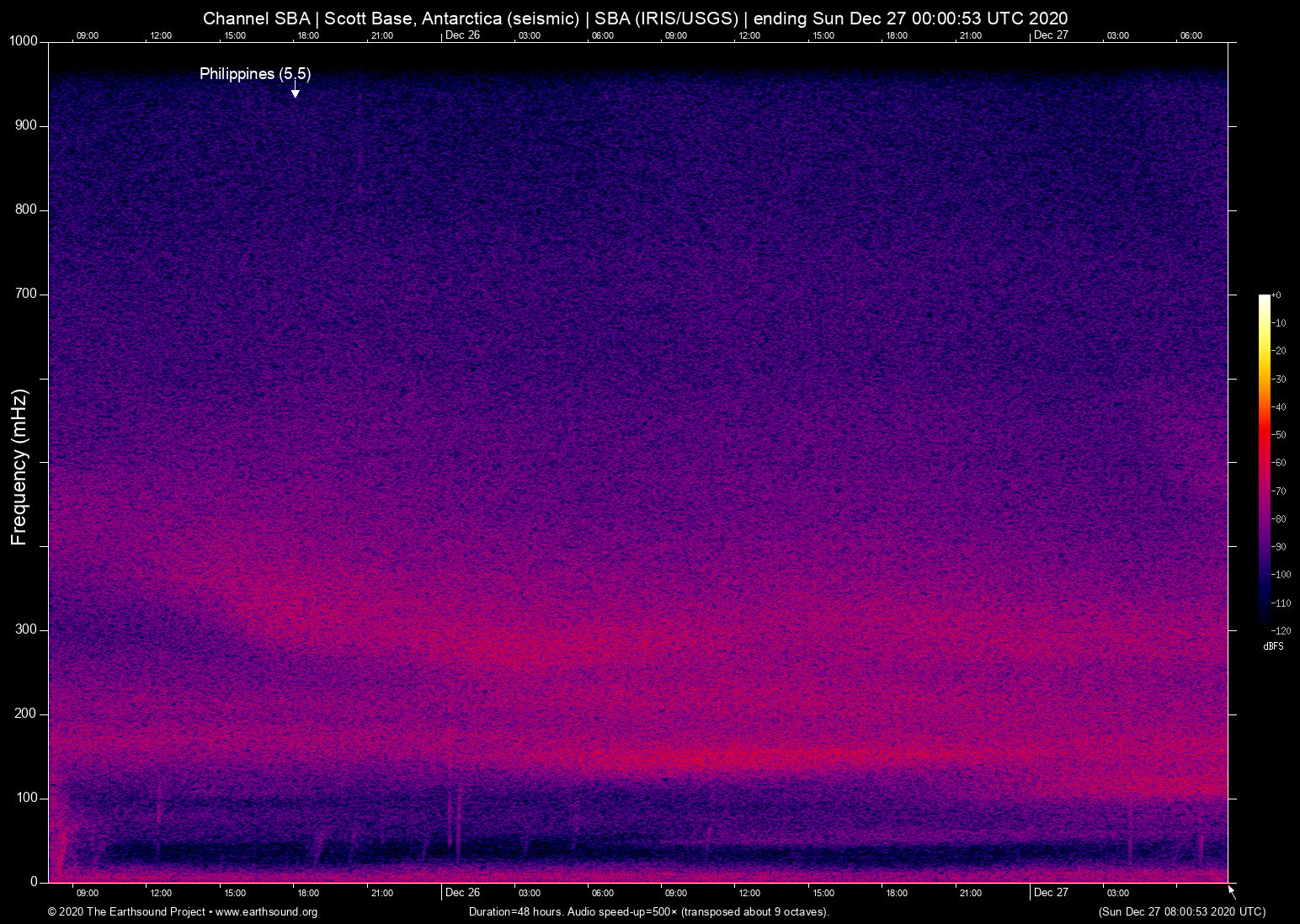Click the Dec 27 date marker on top axis
This screenshot has height=924, width=1300.
pos(1051,35)
